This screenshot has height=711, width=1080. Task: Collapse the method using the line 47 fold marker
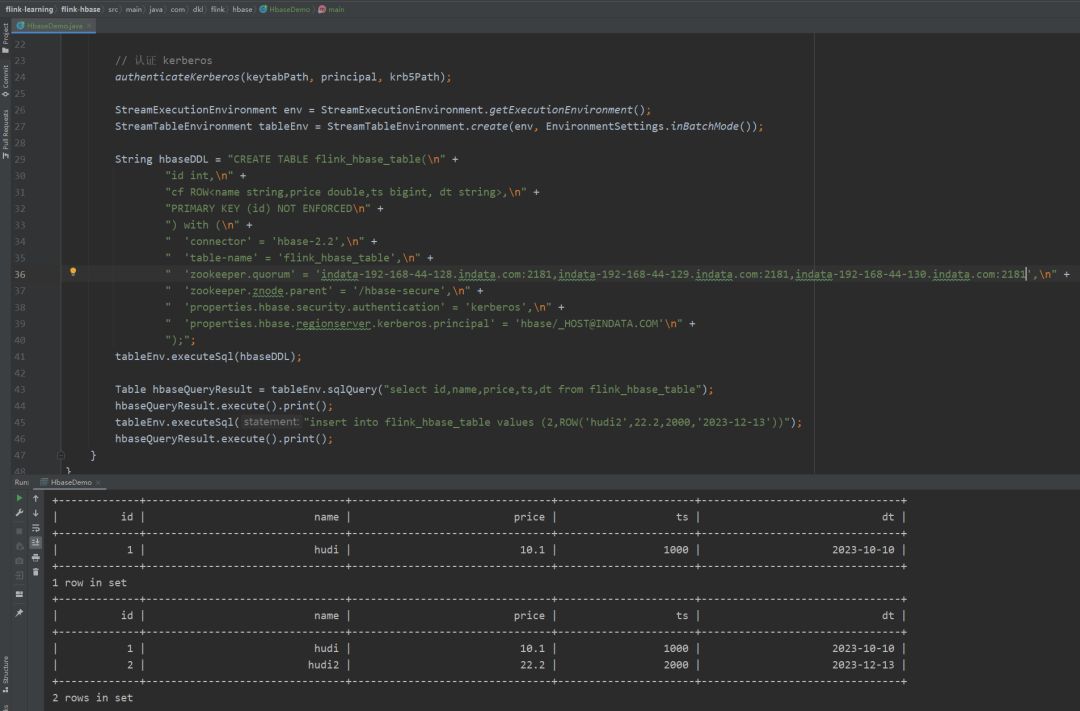61,455
